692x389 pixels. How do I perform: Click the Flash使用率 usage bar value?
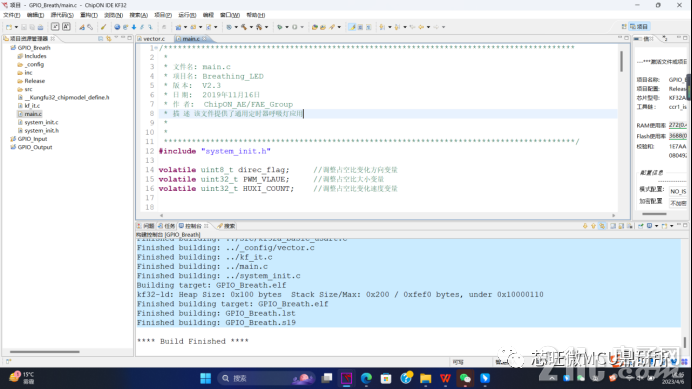tap(677, 136)
